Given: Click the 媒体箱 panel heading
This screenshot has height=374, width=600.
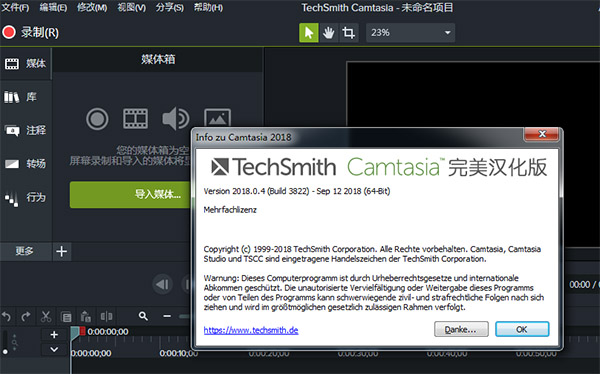Looking at the screenshot, I should pyautogui.click(x=158, y=59).
